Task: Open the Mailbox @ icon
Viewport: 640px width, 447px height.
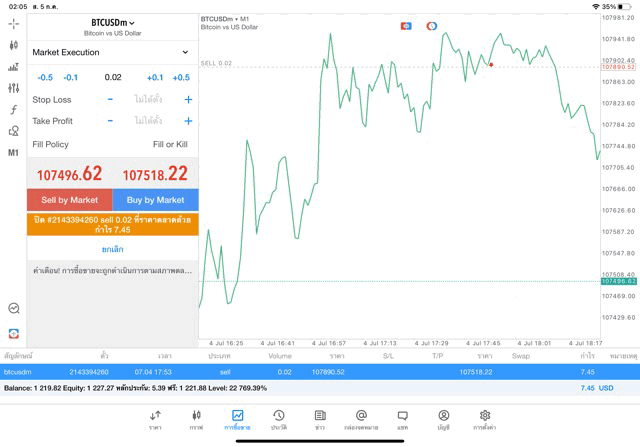Action: [361, 419]
